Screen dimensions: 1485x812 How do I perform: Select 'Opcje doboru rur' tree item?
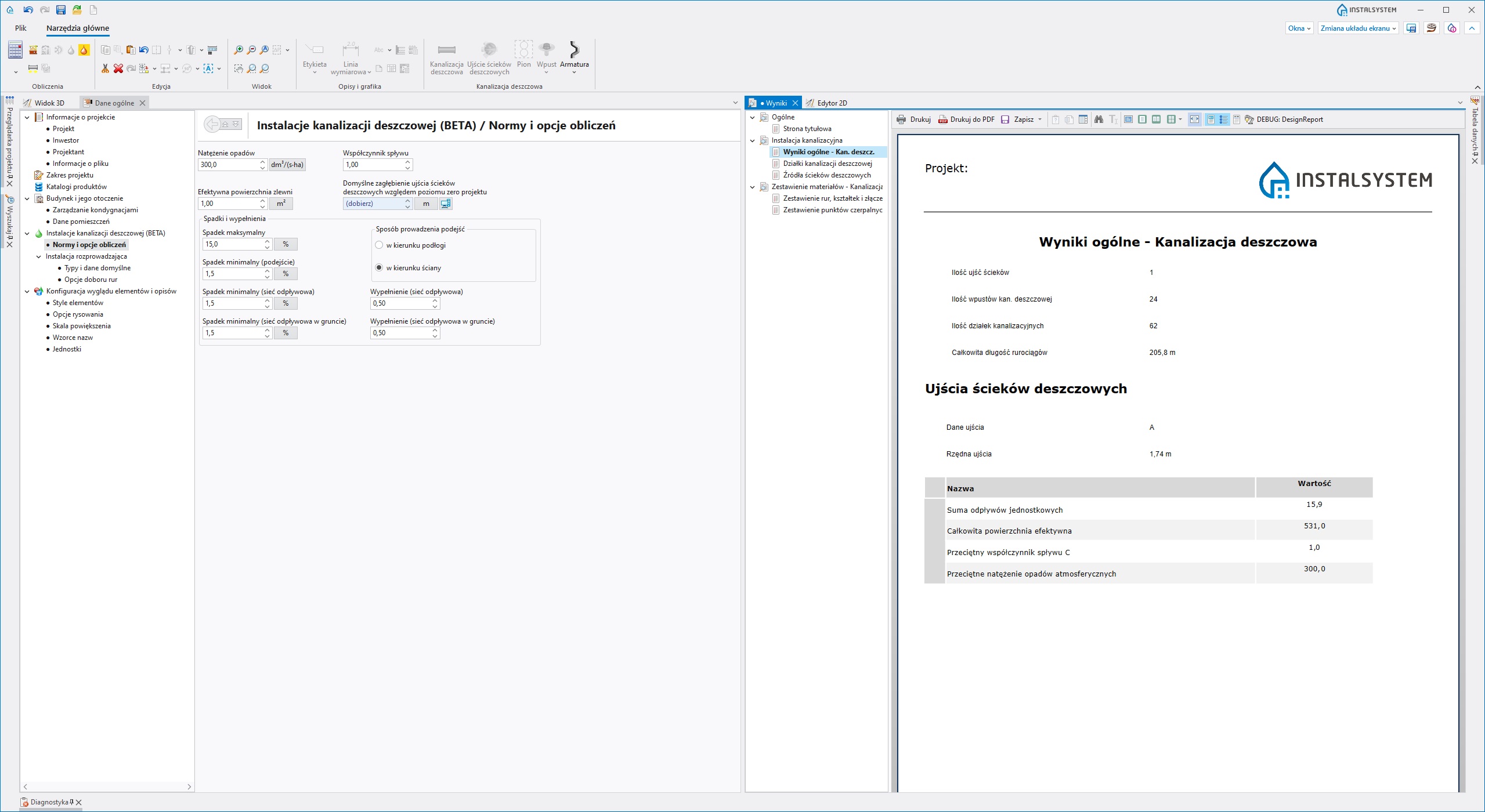[x=91, y=280]
